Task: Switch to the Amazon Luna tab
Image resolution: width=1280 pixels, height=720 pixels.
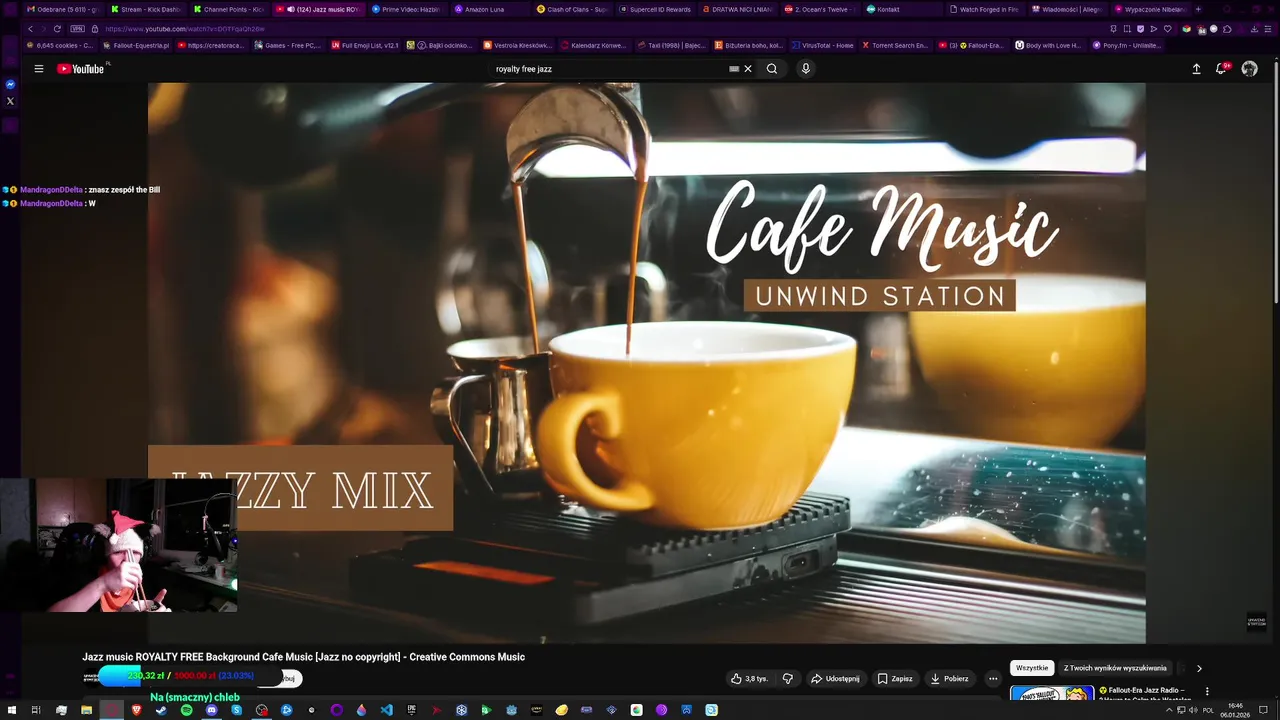Action: pyautogui.click(x=489, y=9)
